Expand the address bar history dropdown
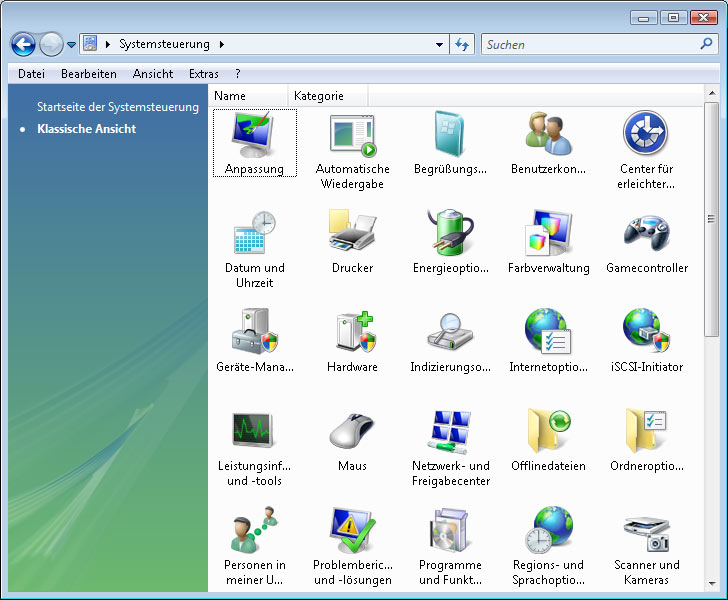The width and height of the screenshot is (728, 600). (439, 45)
